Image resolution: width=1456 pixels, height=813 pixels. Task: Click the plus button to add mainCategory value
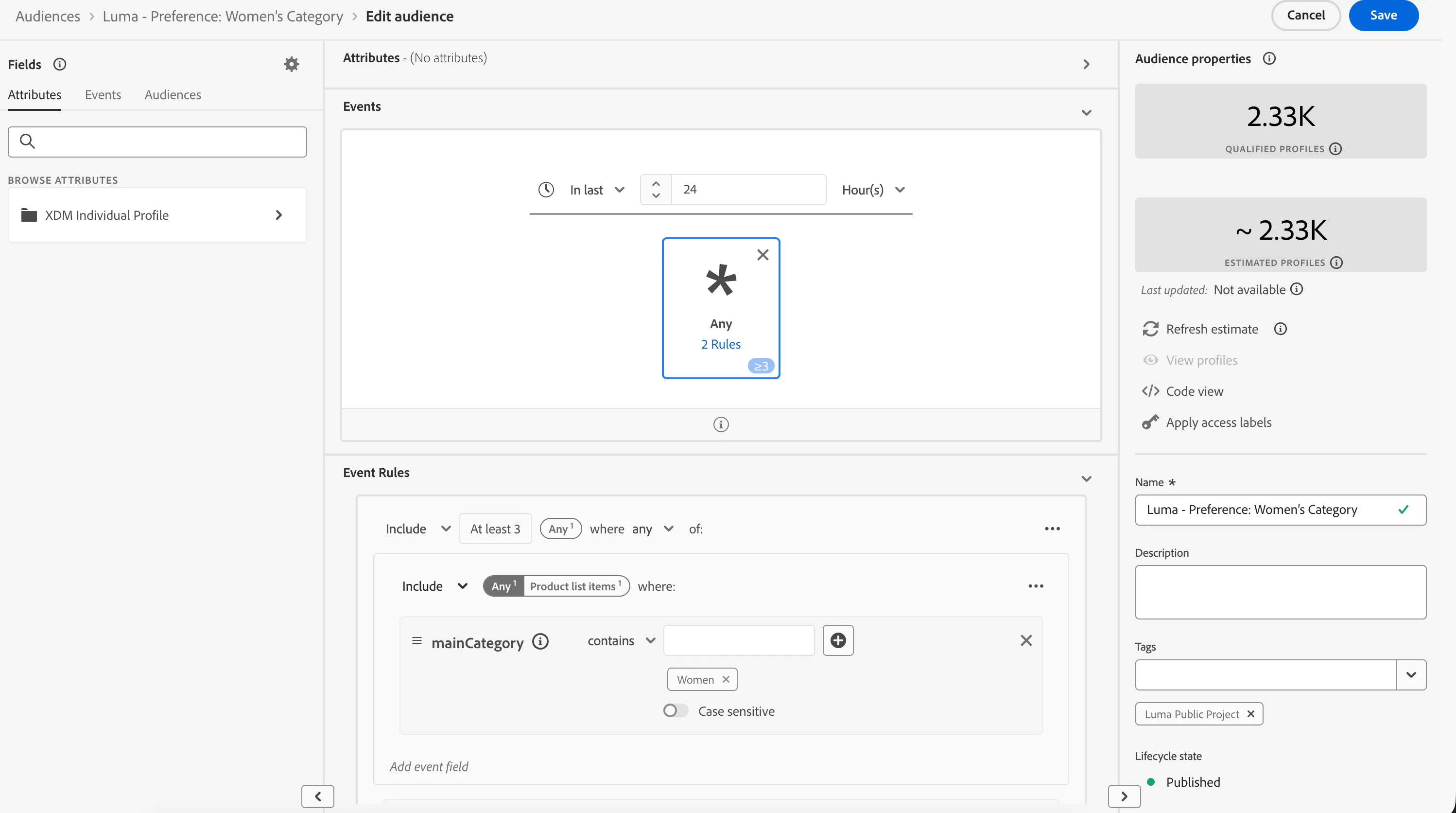pyautogui.click(x=838, y=640)
